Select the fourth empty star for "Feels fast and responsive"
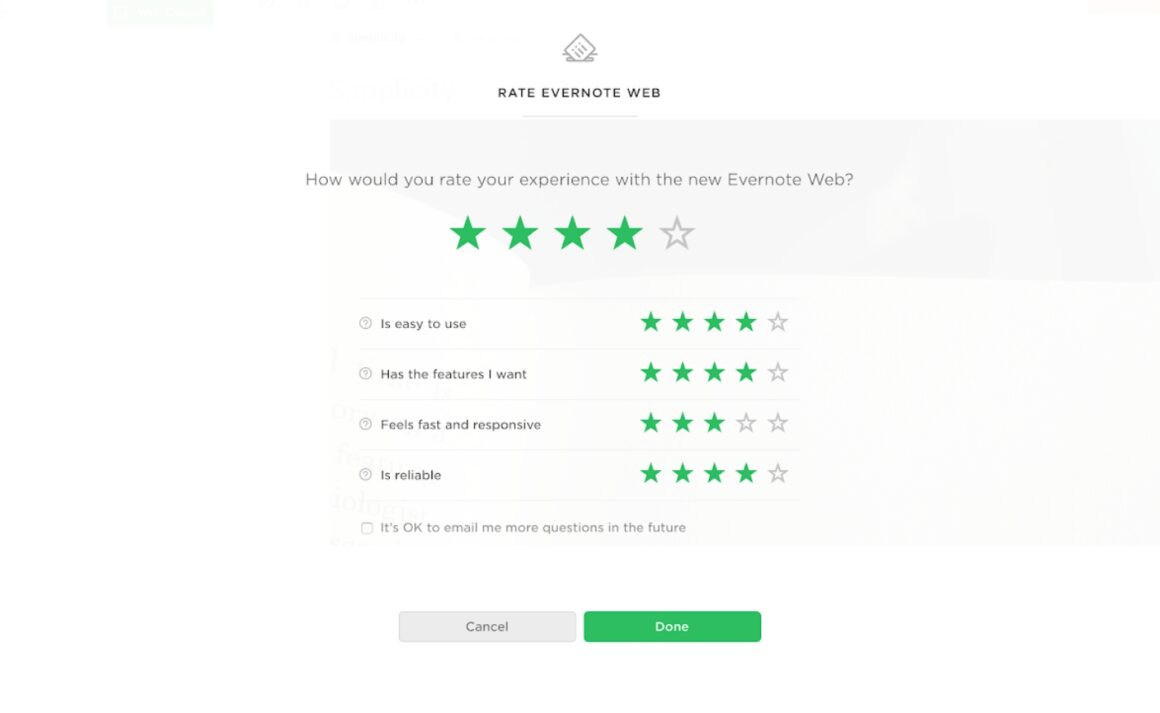This screenshot has height=713, width=1160. tap(746, 422)
